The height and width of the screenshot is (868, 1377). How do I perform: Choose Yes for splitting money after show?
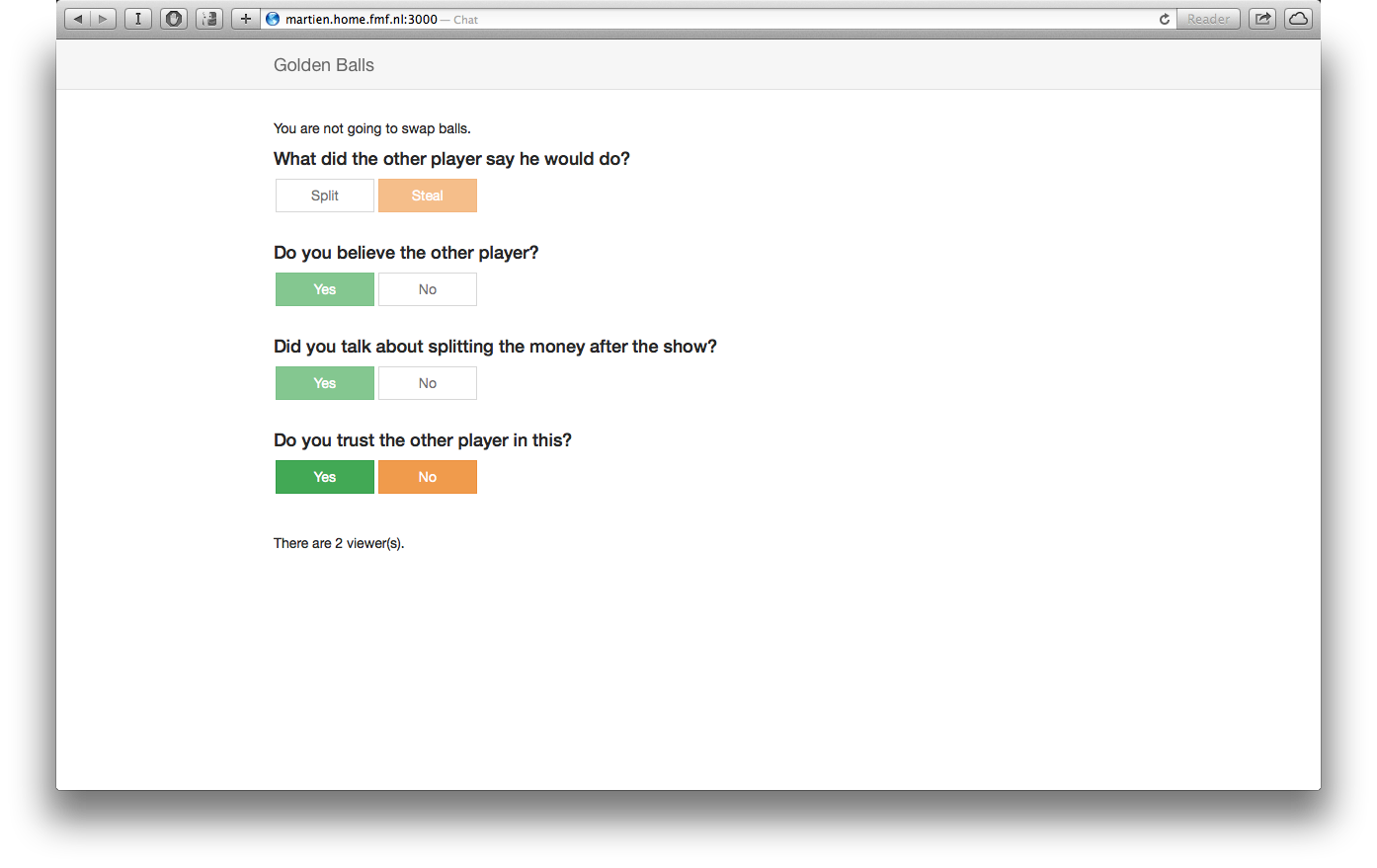pos(325,383)
